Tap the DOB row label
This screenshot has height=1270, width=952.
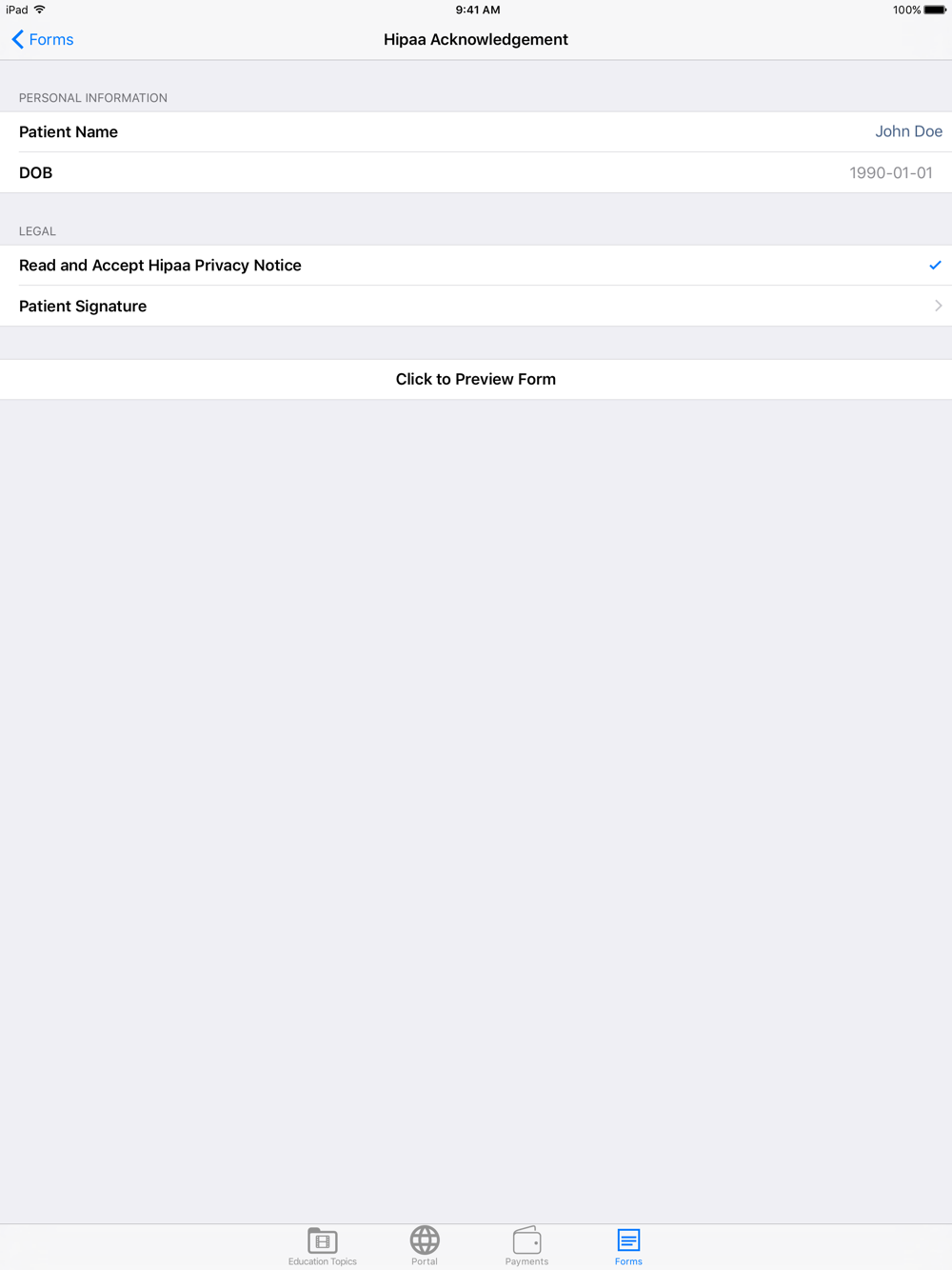pos(36,173)
